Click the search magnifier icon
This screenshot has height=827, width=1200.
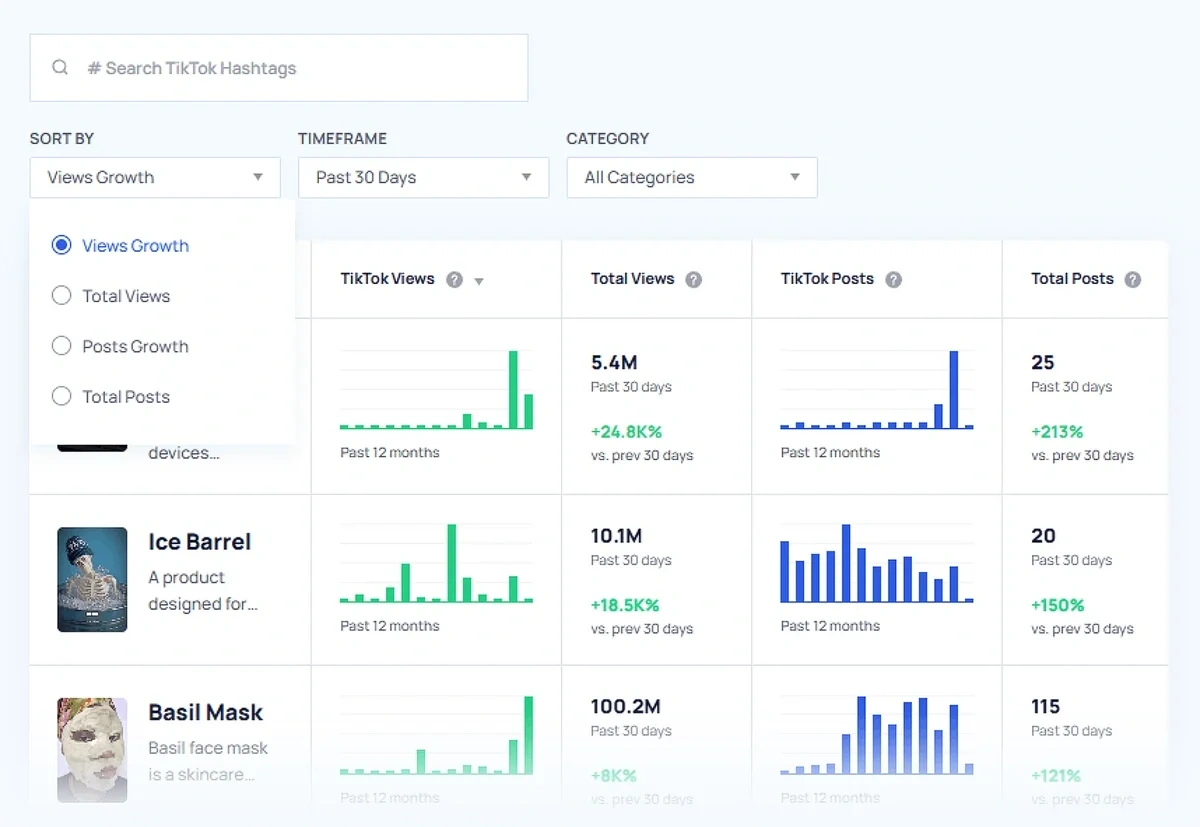point(60,68)
